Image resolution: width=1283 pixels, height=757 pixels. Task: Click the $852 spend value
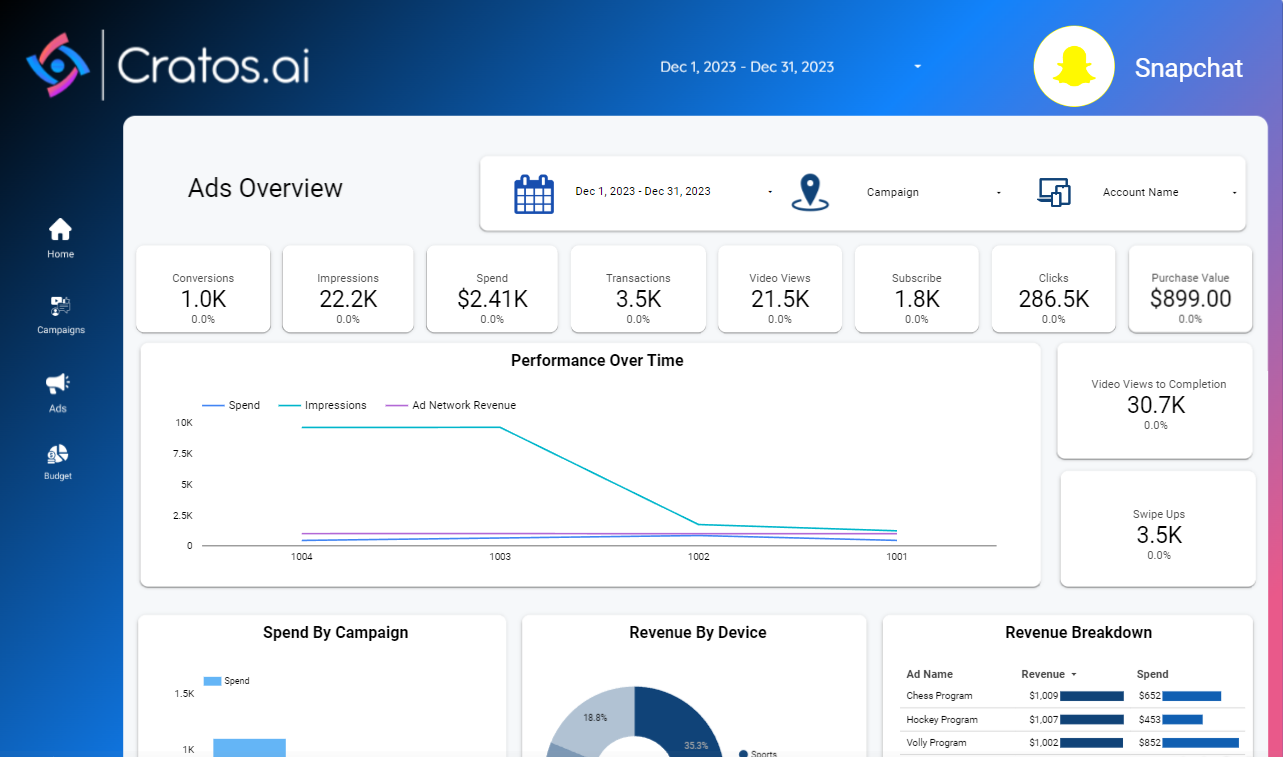pyautogui.click(x=1149, y=743)
